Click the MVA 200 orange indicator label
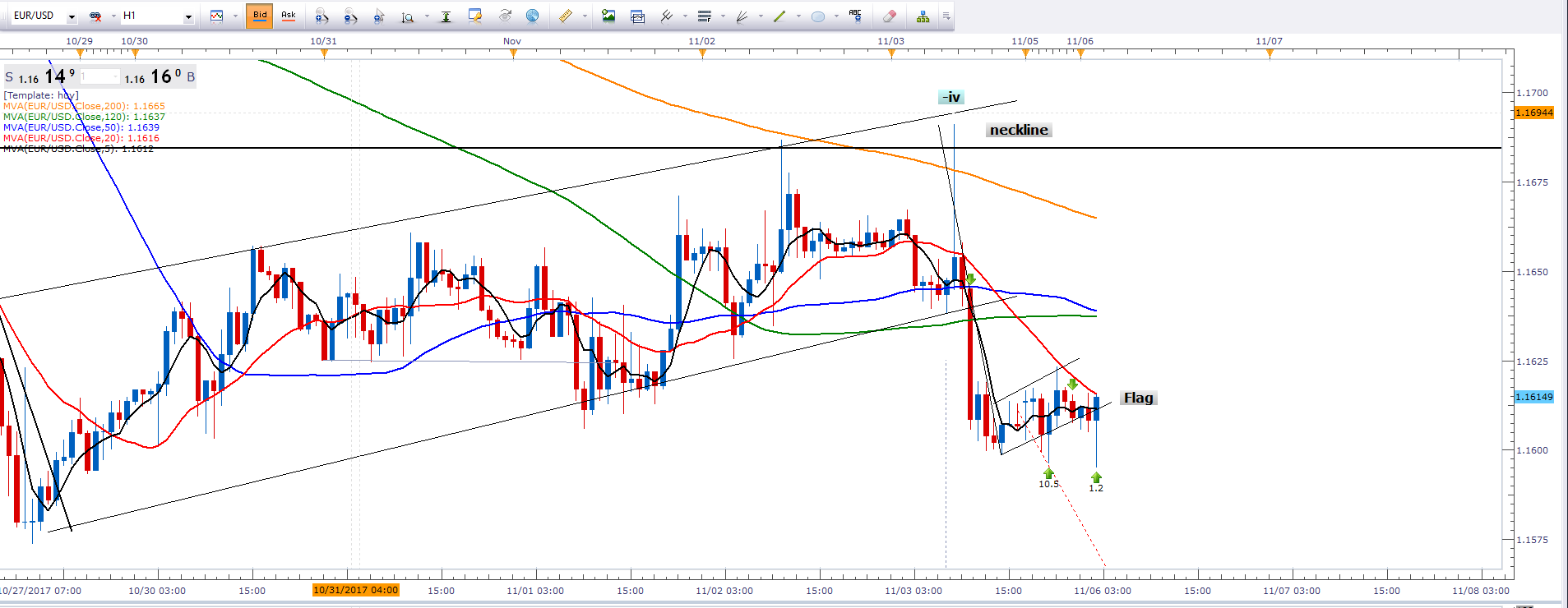The height and width of the screenshot is (608, 1568). tap(84, 106)
